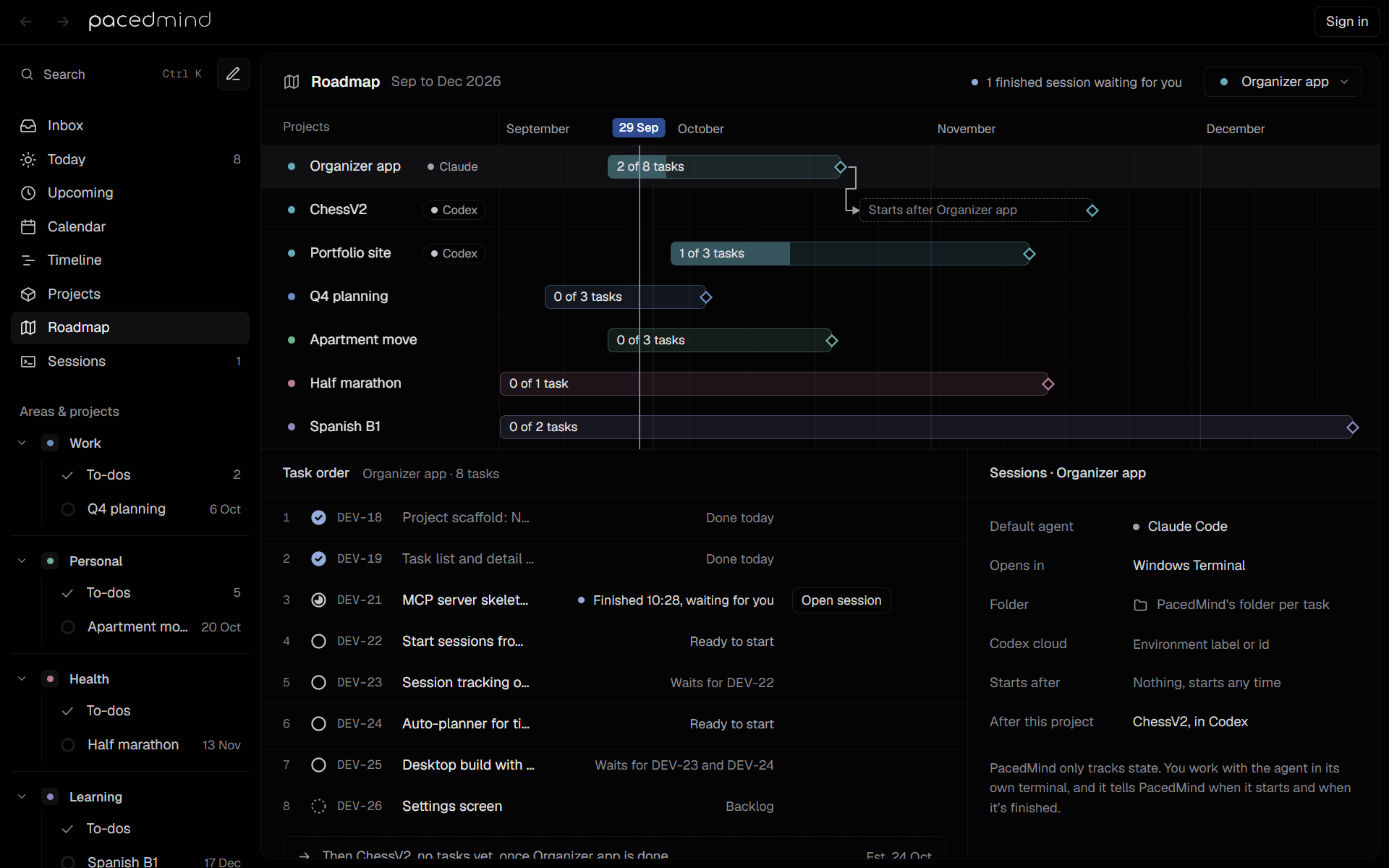Click the Projects cube icon
Image resolution: width=1389 pixels, height=868 pixels.
click(x=28, y=294)
